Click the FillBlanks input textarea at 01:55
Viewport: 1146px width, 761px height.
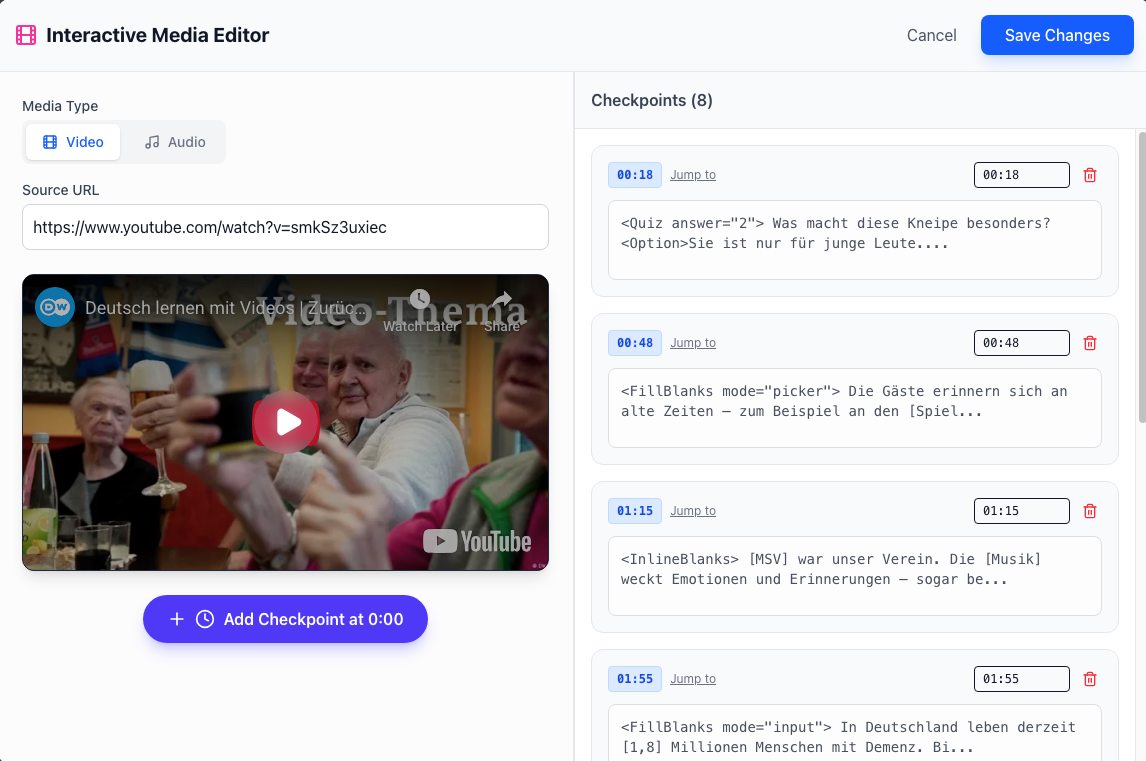(x=854, y=733)
